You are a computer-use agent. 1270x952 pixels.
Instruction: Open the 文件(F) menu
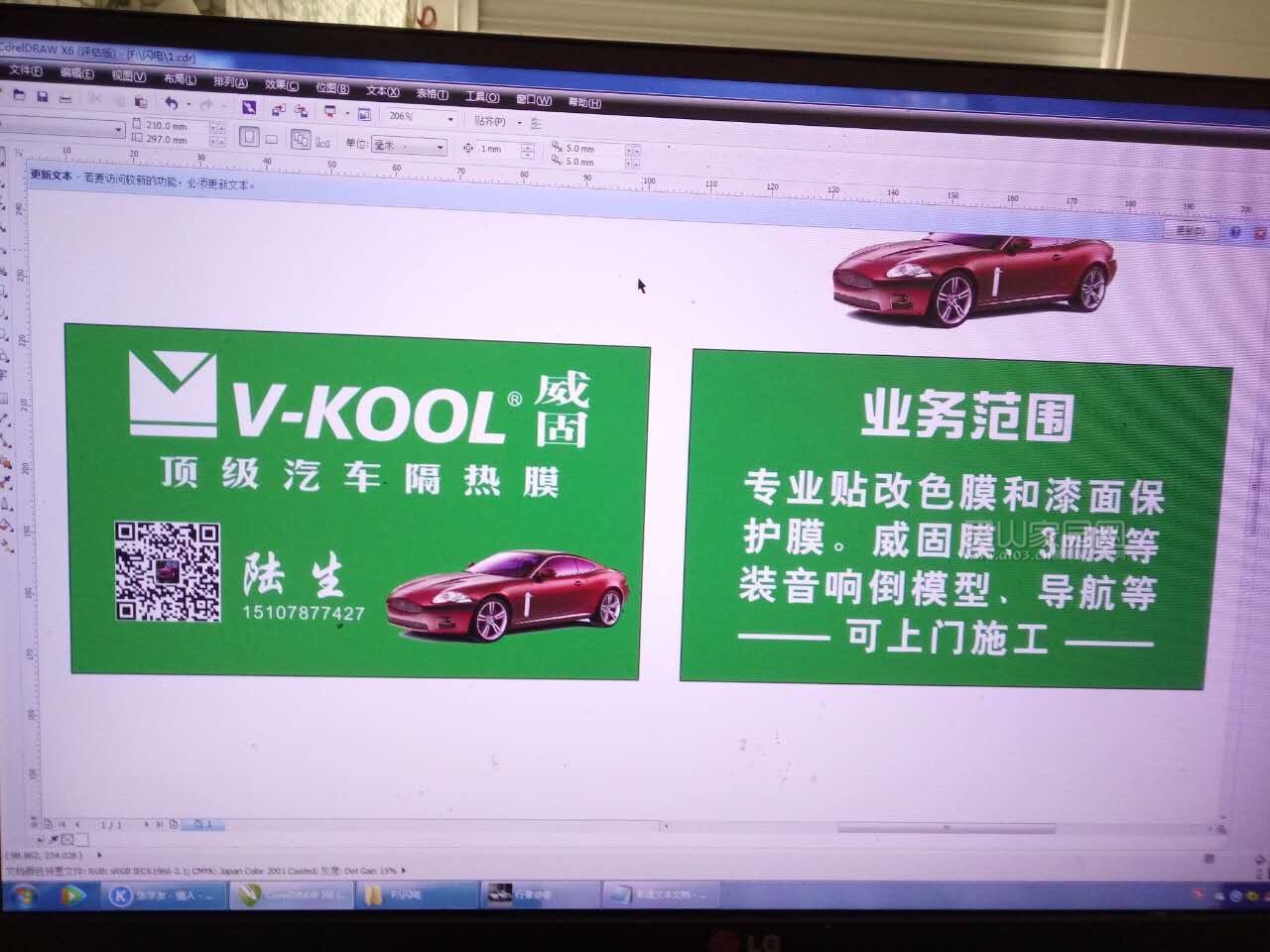tap(24, 71)
